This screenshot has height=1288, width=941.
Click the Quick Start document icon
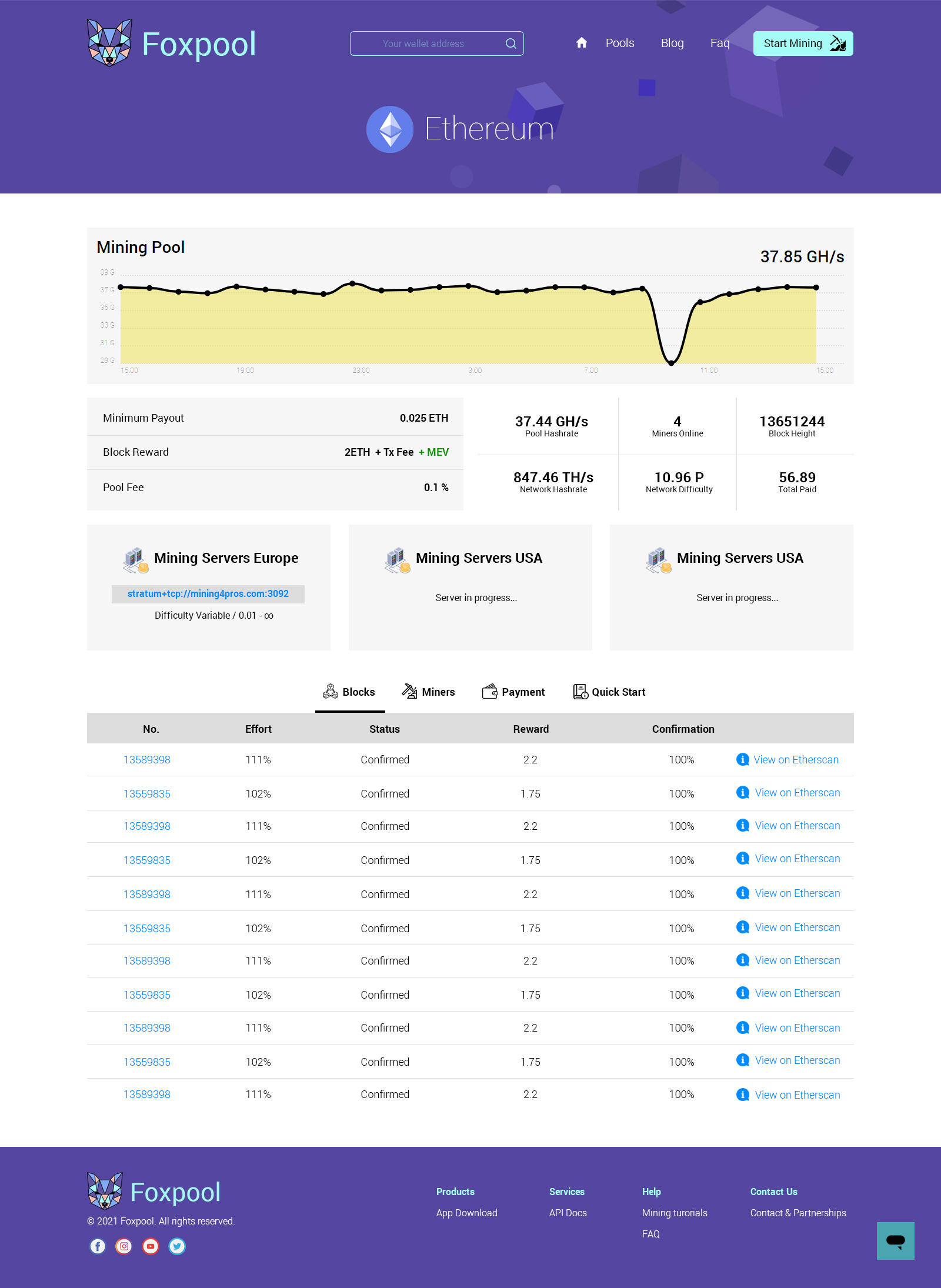click(580, 691)
